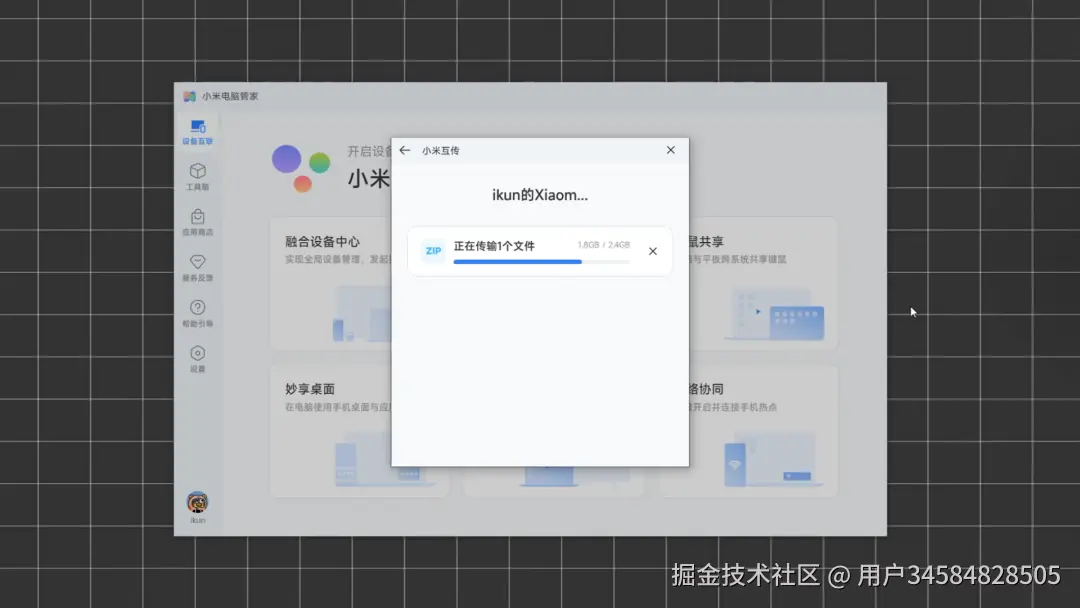Click the ZIP file type icon
This screenshot has width=1080, height=608.
point(433,251)
